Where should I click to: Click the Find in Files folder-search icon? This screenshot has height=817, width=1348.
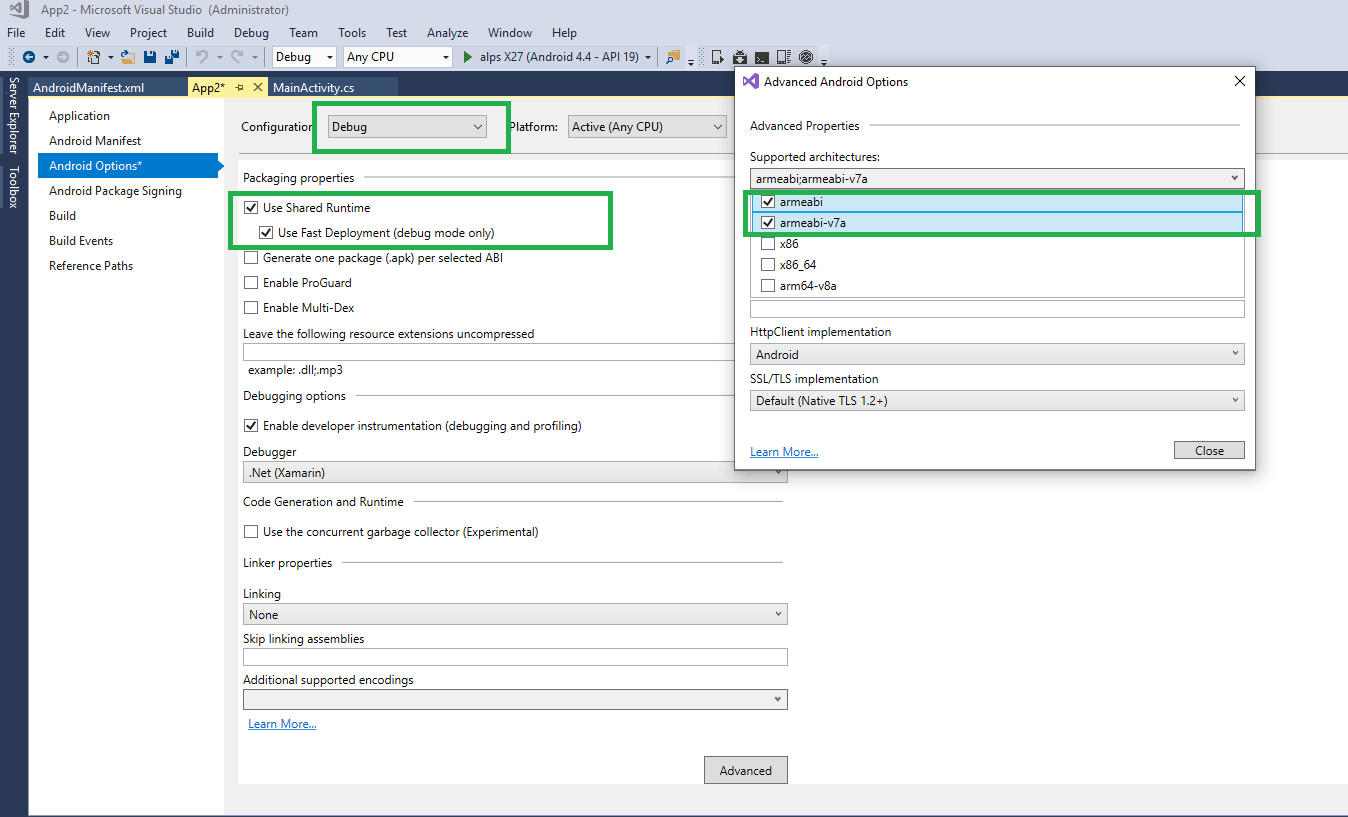tap(673, 56)
